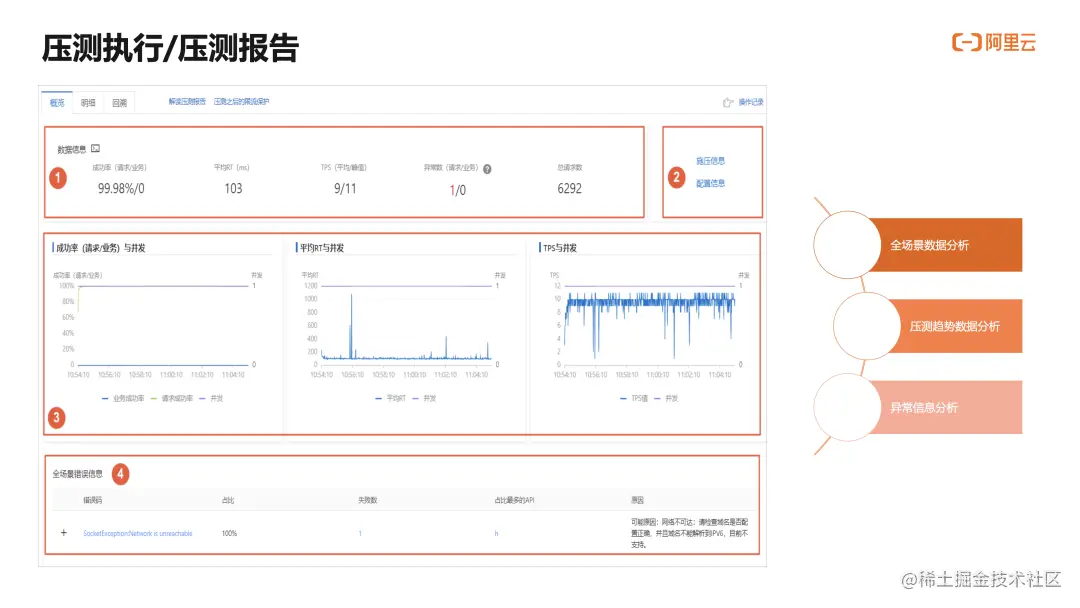The width and height of the screenshot is (1080, 608).
Task: Click the success rate line chart
Action: 163,325
